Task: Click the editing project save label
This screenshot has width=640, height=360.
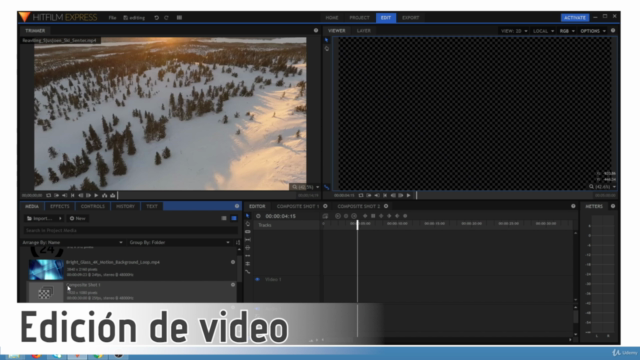Action: (x=134, y=18)
